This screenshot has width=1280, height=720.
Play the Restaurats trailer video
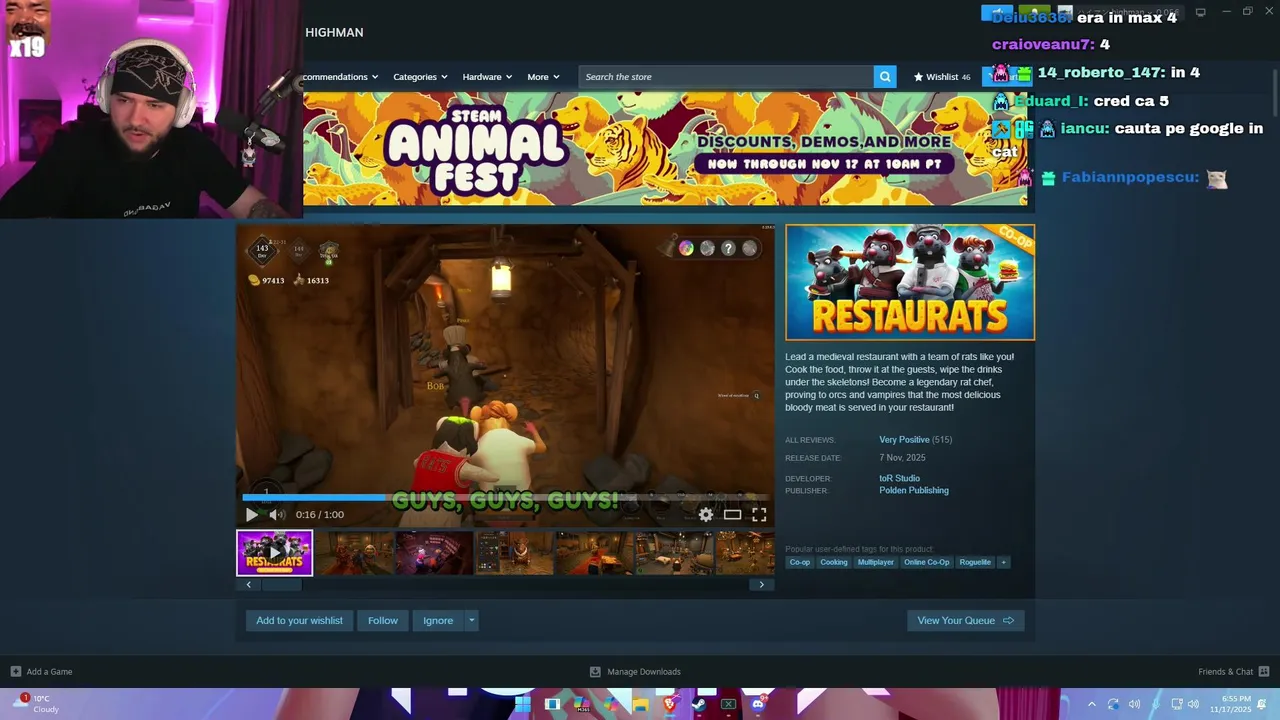251,514
